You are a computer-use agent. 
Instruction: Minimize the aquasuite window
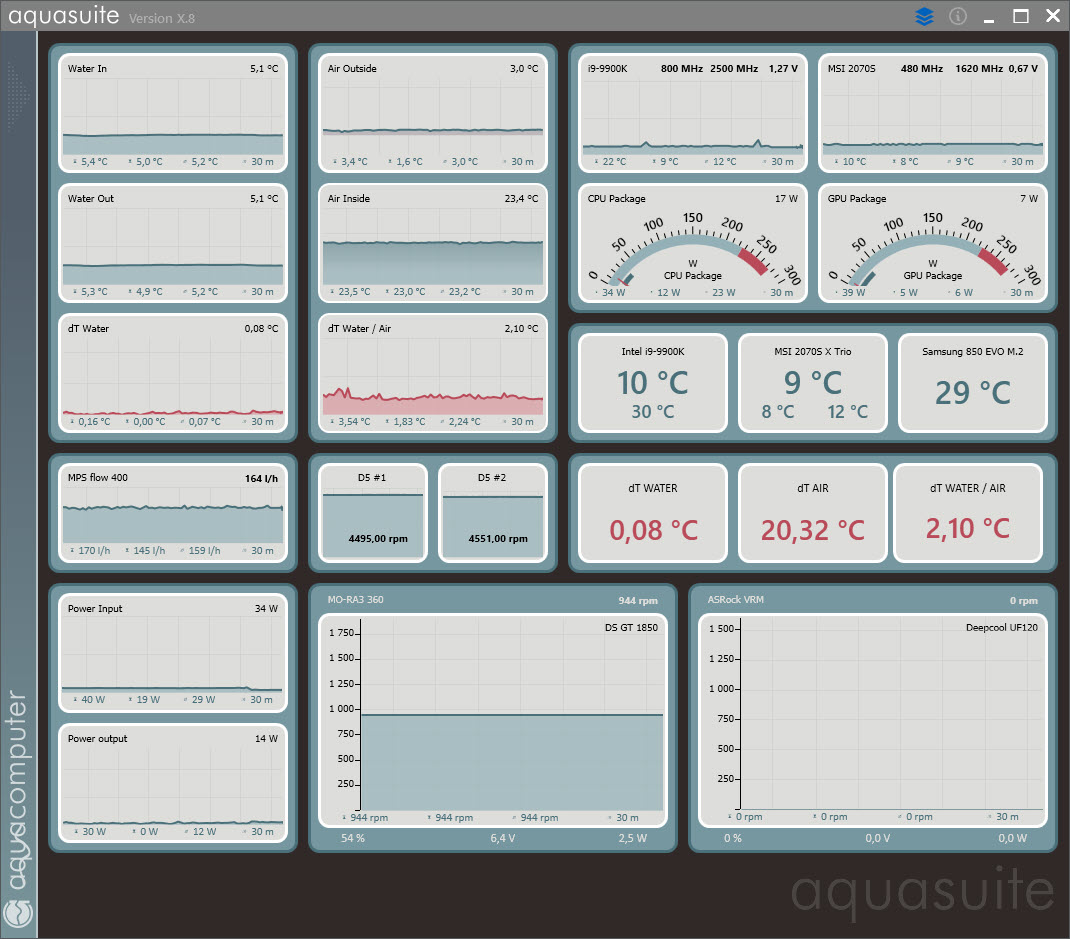click(x=989, y=17)
